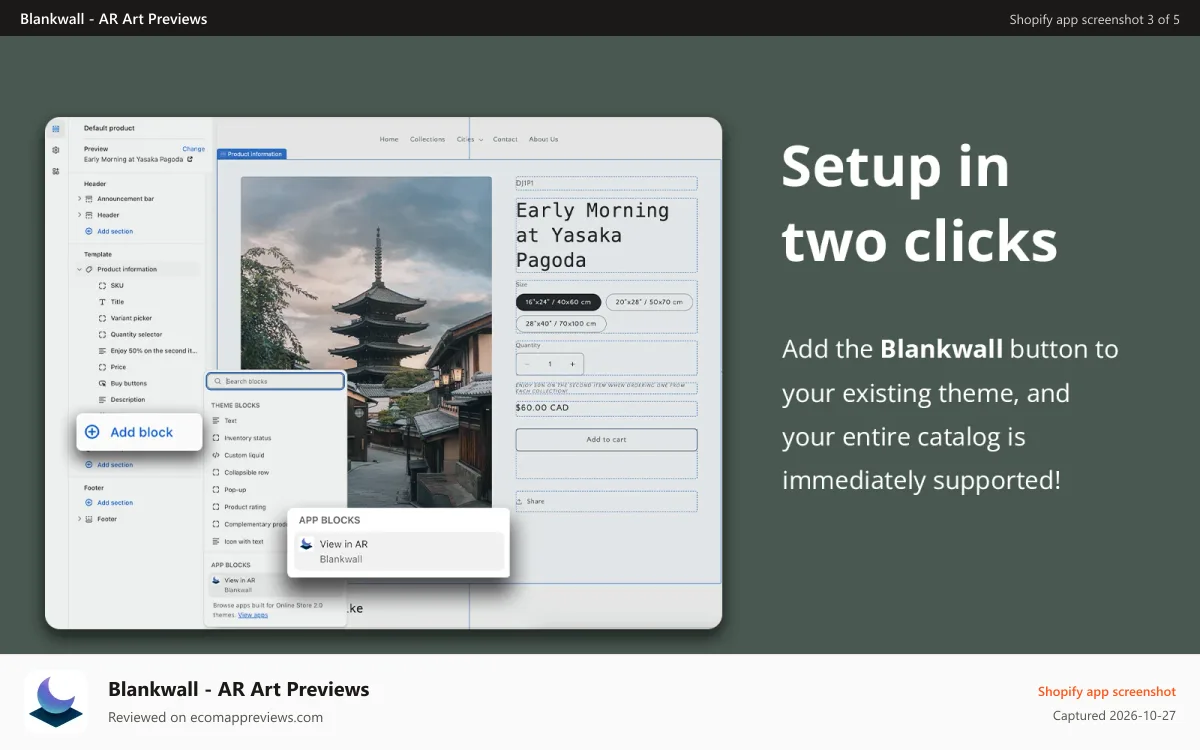
Task: Click the Buy buttons block icon
Action: [102, 384]
